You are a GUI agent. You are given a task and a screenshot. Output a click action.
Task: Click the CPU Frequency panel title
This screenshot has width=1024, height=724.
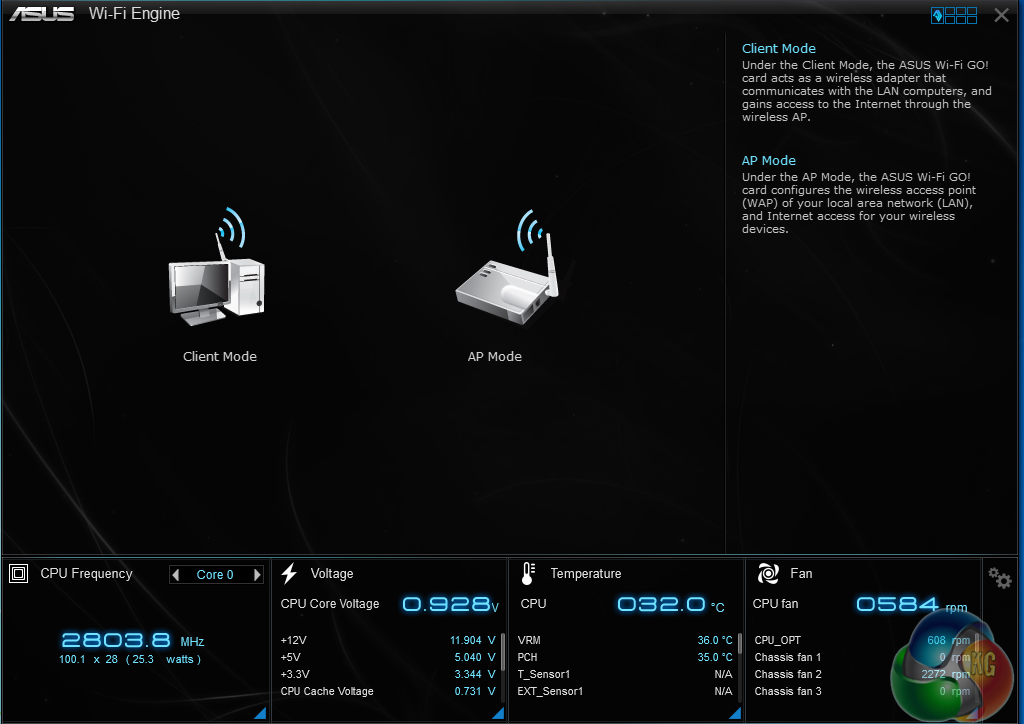tap(86, 574)
